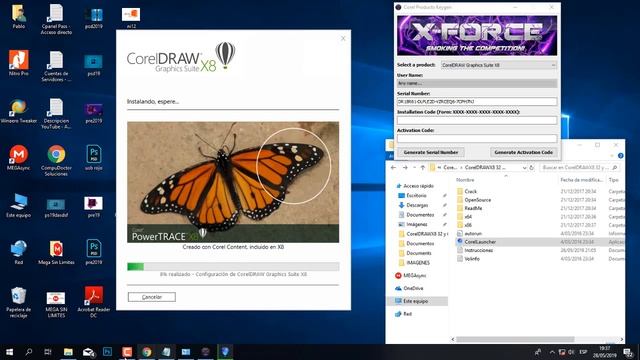Open the CompuDoctor Soluciones Chrome shortcut

[56, 160]
